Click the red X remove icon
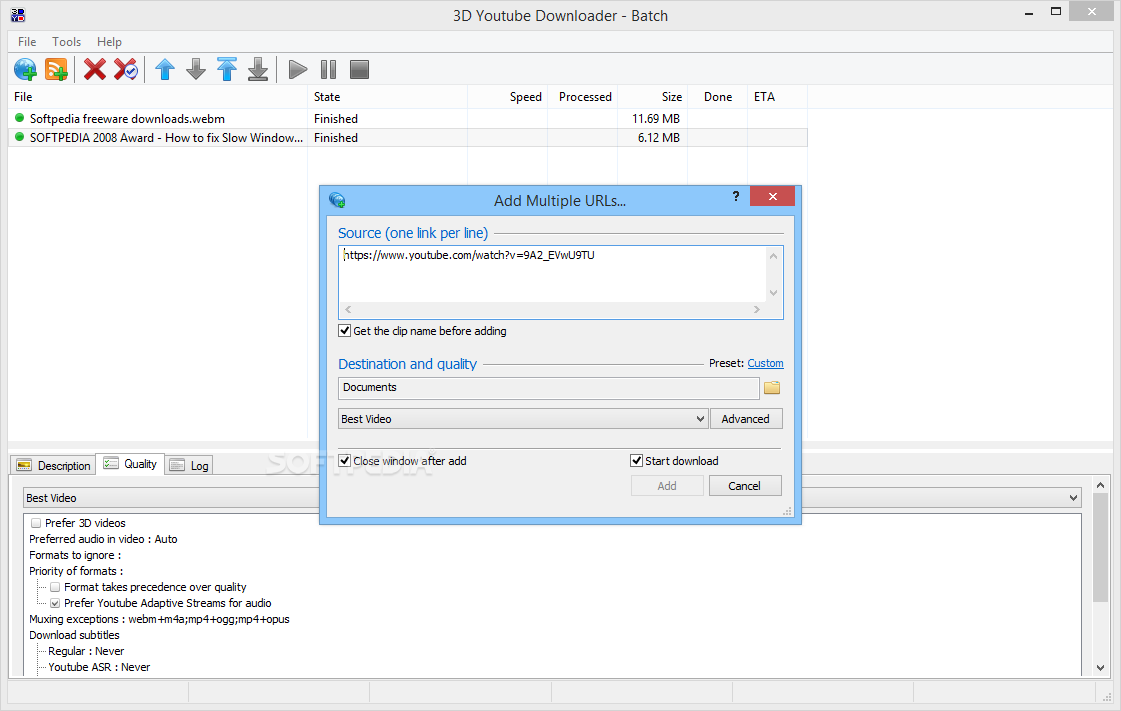Image resolution: width=1121 pixels, height=711 pixels. tap(94, 69)
